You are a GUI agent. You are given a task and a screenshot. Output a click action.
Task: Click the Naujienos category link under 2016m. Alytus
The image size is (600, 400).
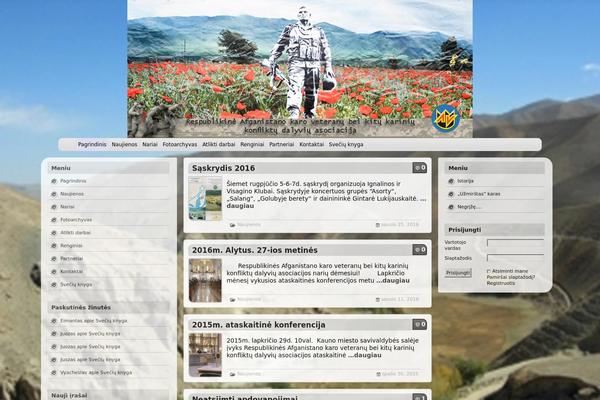coord(249,299)
